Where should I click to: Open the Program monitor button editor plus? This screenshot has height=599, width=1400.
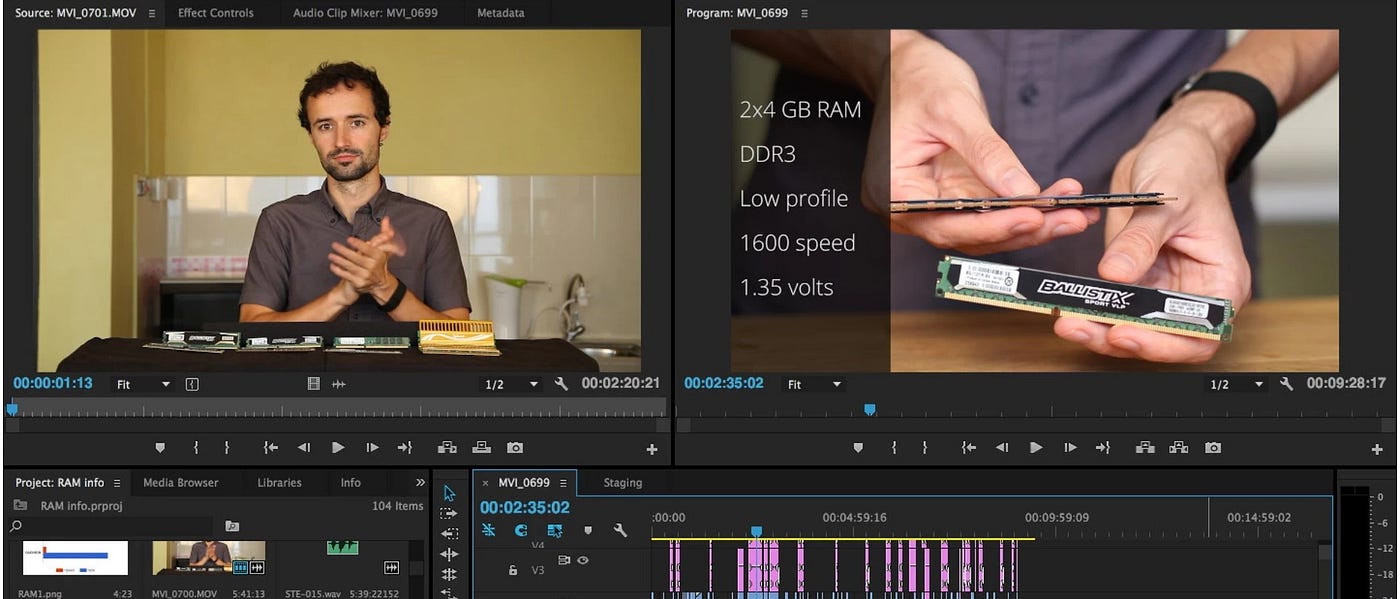1376,450
